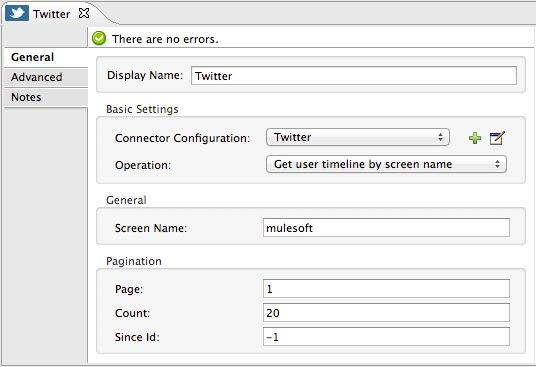
Task: Click the 'Page:' label
Action: 129,289
